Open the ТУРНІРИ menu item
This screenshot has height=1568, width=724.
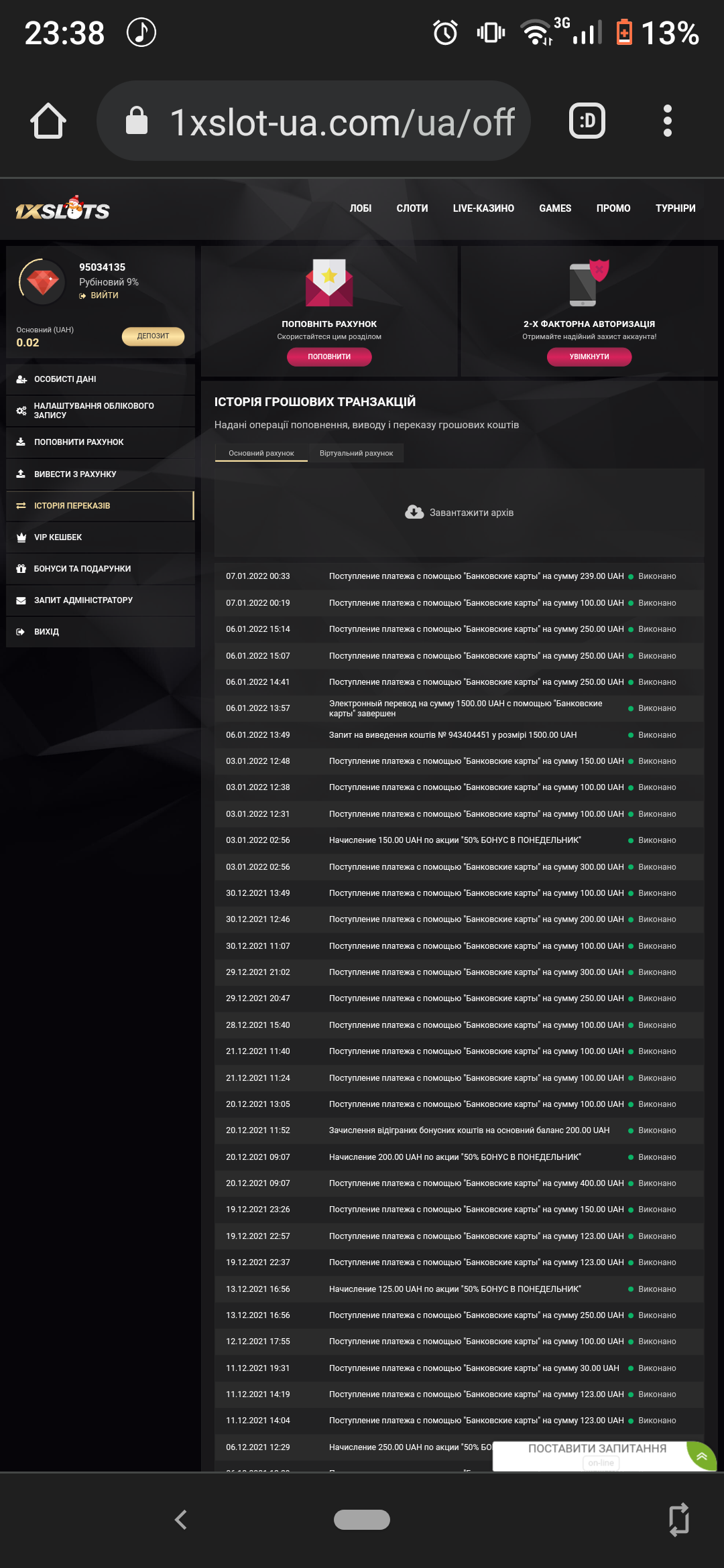pyautogui.click(x=675, y=208)
